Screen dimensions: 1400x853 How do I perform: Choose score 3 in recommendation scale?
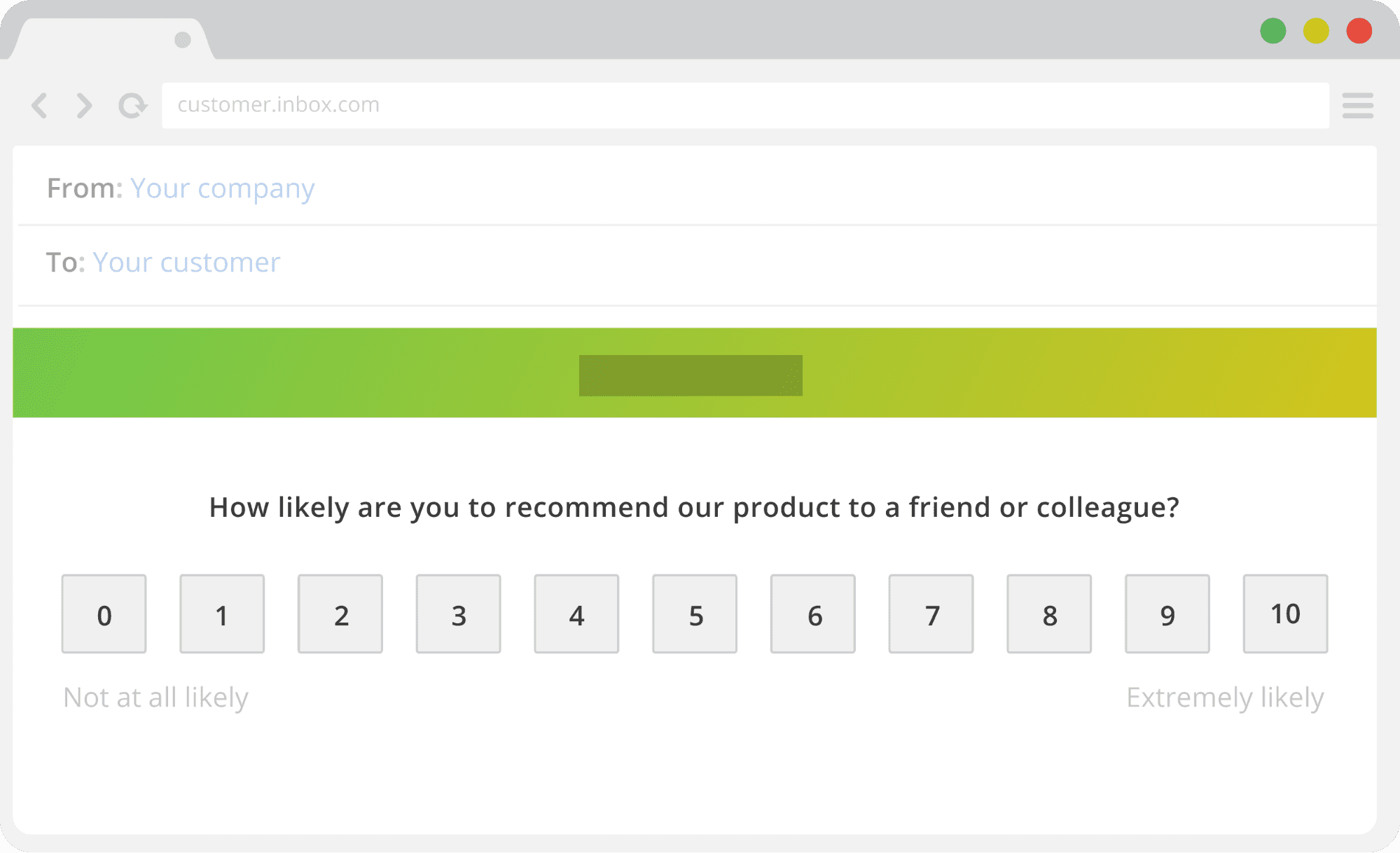[459, 614]
